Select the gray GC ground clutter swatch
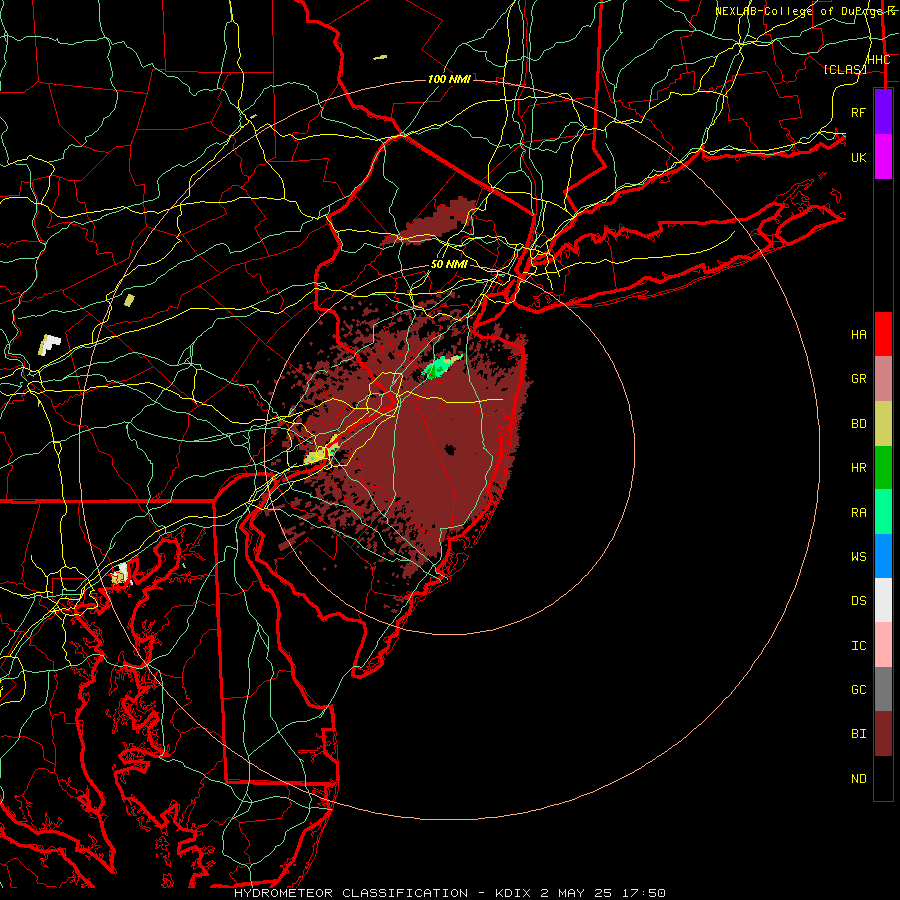The height and width of the screenshot is (900, 900). tap(883, 689)
